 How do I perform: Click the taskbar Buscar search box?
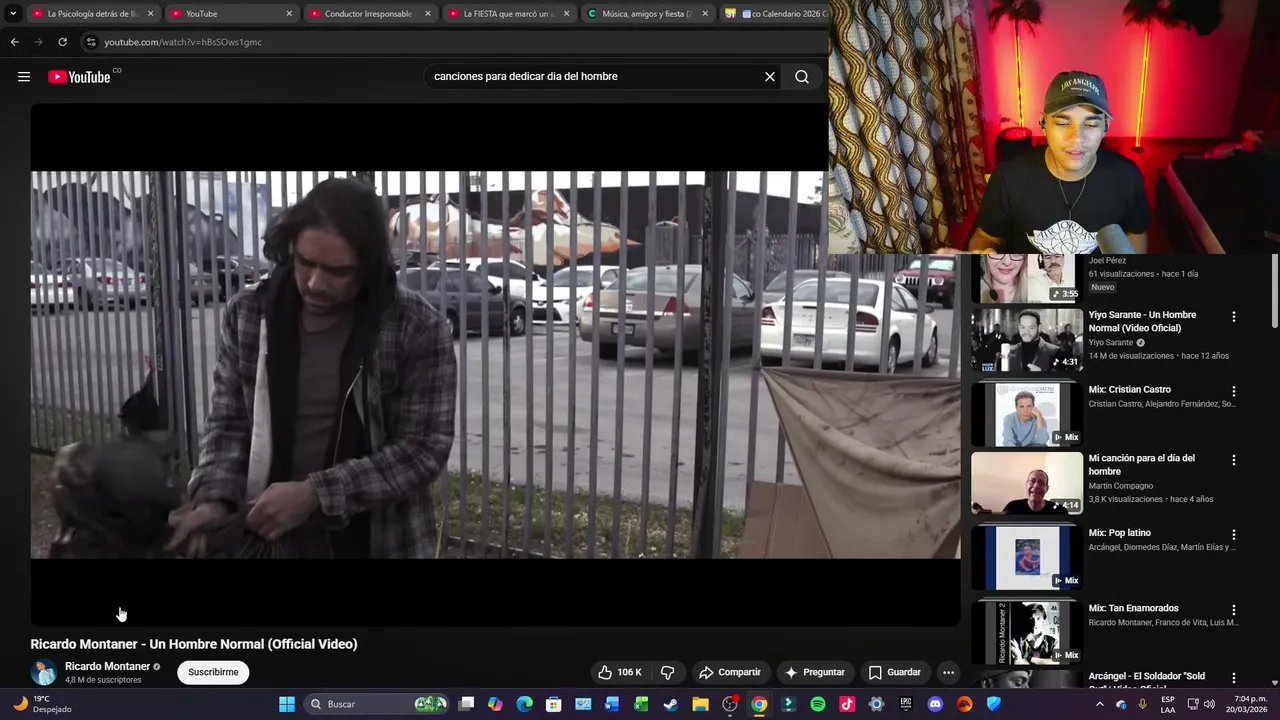click(x=377, y=704)
